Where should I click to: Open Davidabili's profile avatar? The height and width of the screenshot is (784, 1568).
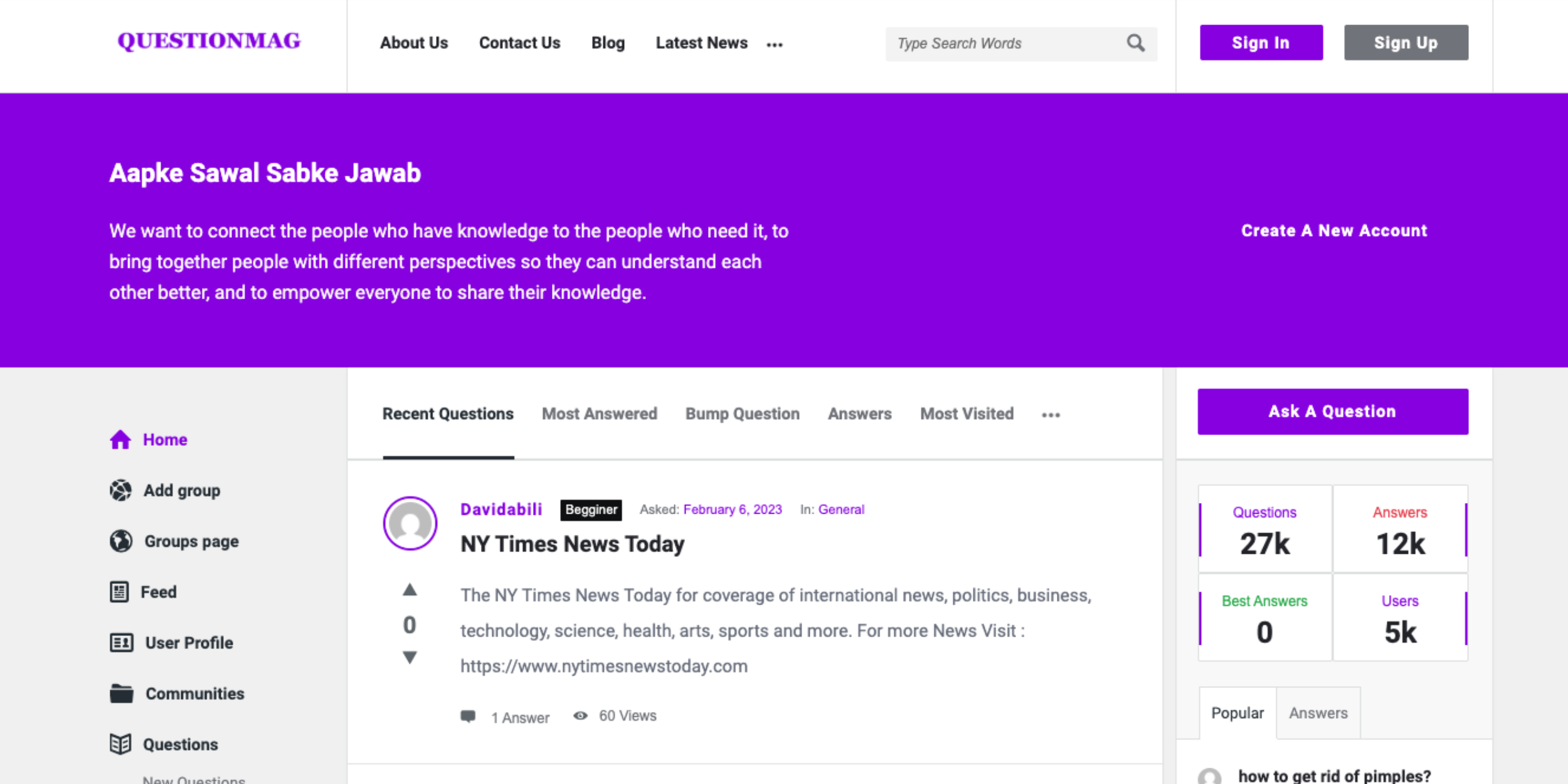pyautogui.click(x=410, y=524)
